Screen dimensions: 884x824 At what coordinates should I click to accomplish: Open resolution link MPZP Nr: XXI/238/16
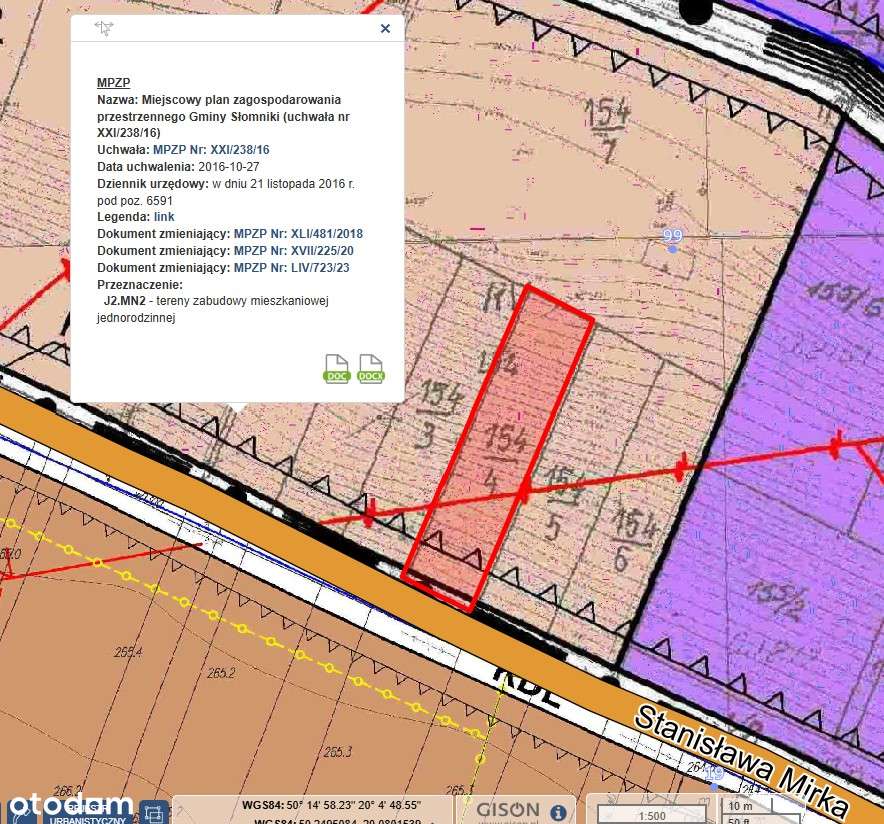pos(211,150)
